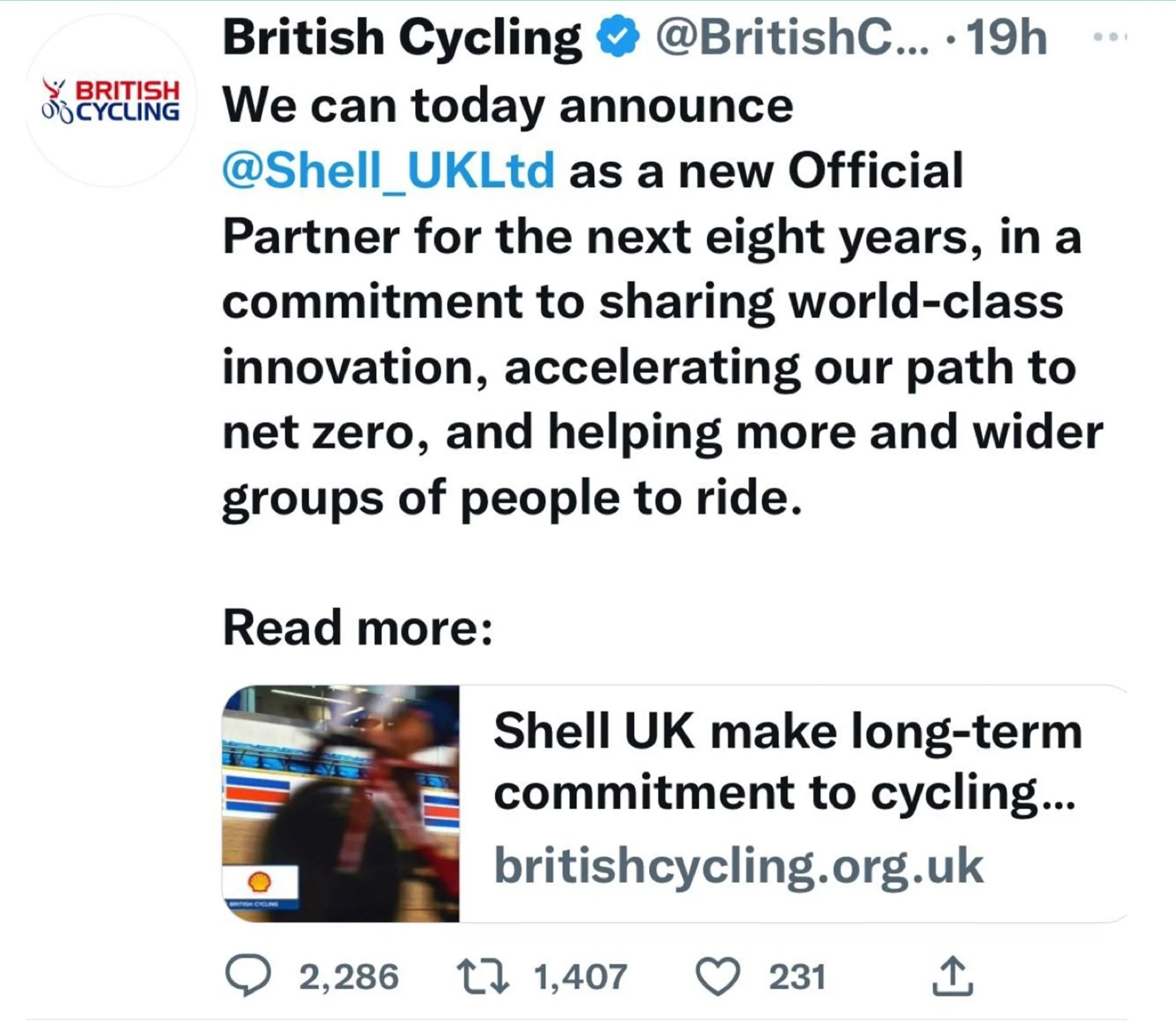The width and height of the screenshot is (1176, 1029).
Task: Open the British Cycling display name
Action: (402, 37)
